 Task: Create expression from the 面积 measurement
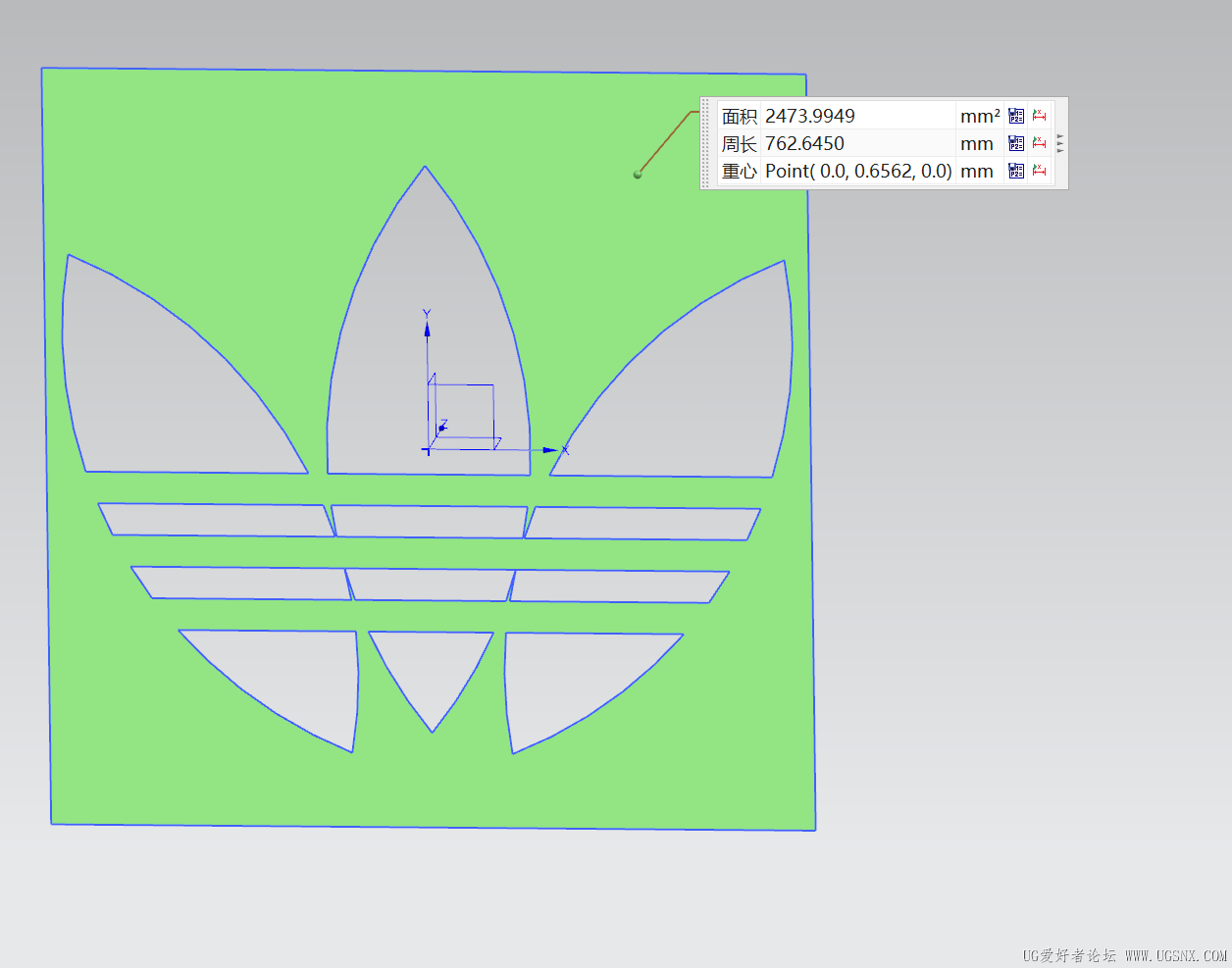coord(1015,115)
